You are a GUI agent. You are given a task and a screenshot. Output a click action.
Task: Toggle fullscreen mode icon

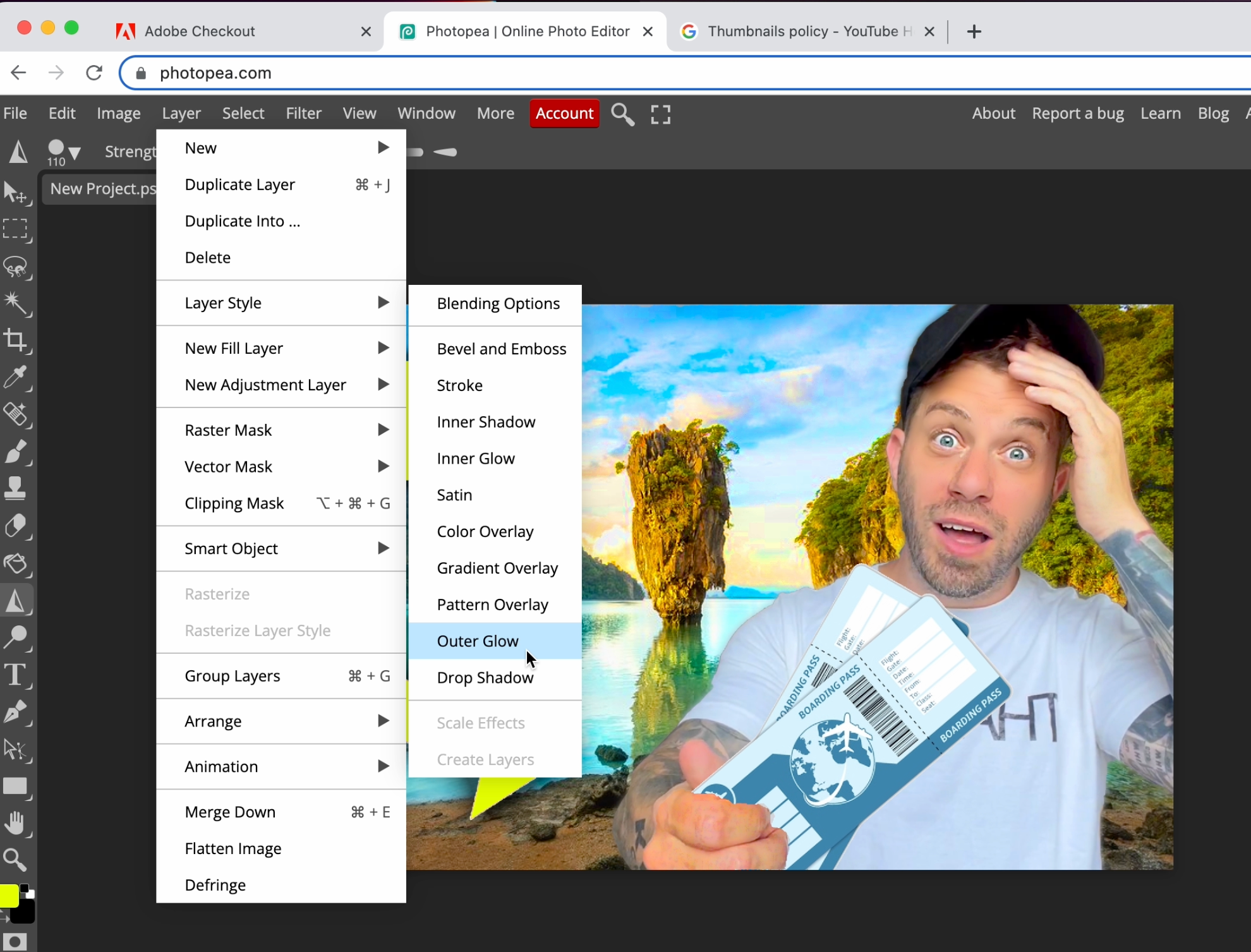[x=661, y=114]
